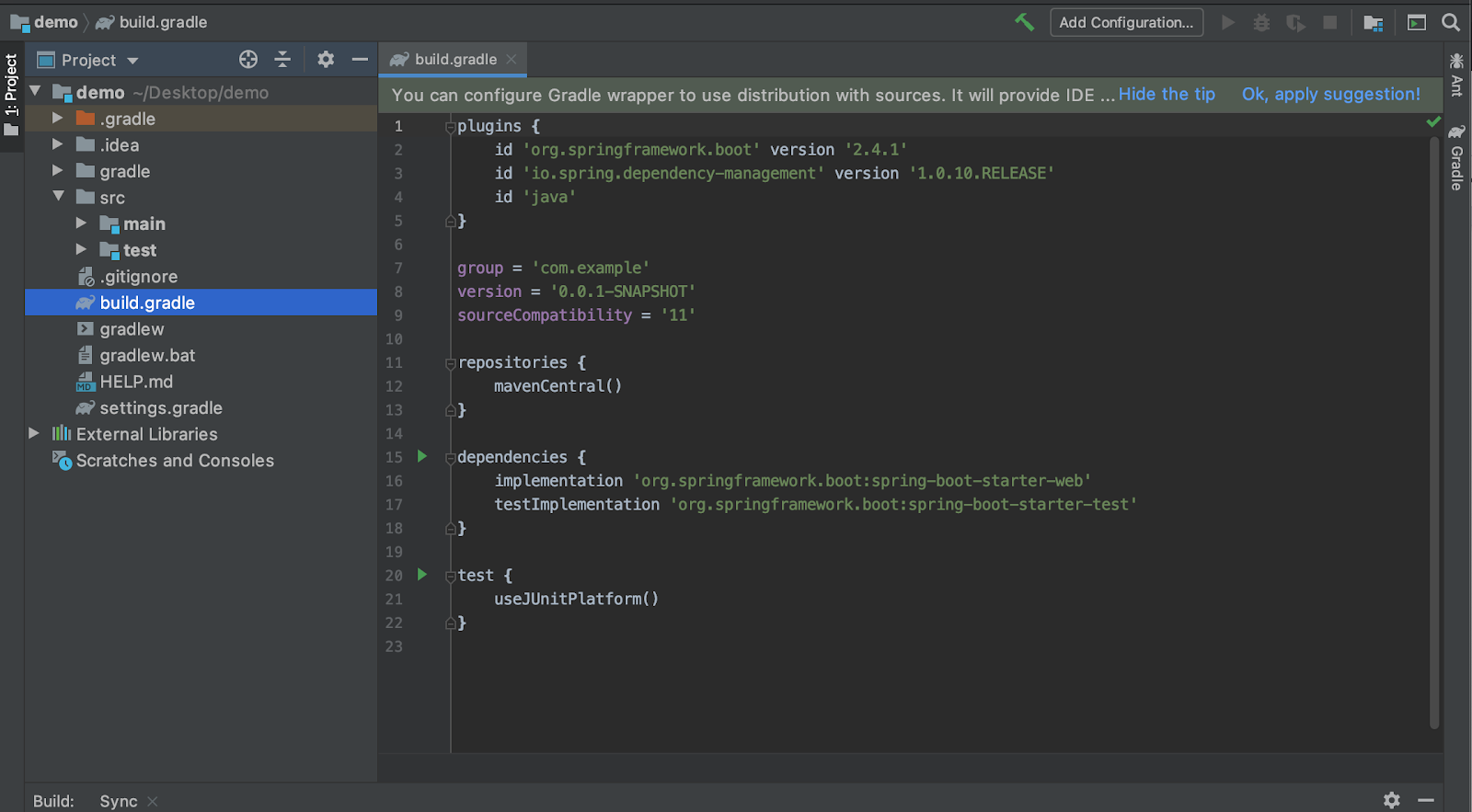Click Ok, apply suggestion! link
This screenshot has height=812, width=1472.
click(x=1331, y=94)
